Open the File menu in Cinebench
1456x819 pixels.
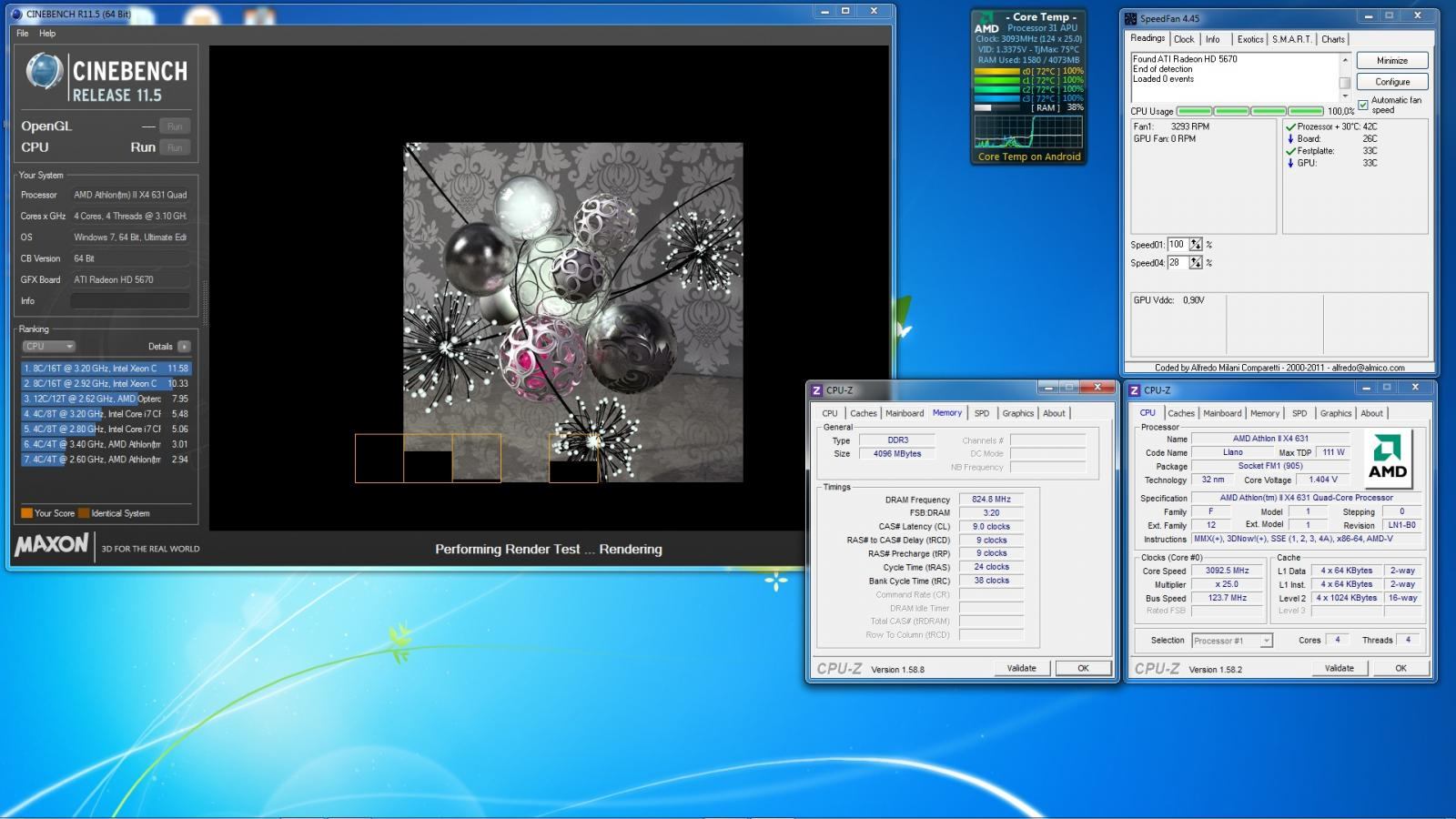(x=23, y=33)
